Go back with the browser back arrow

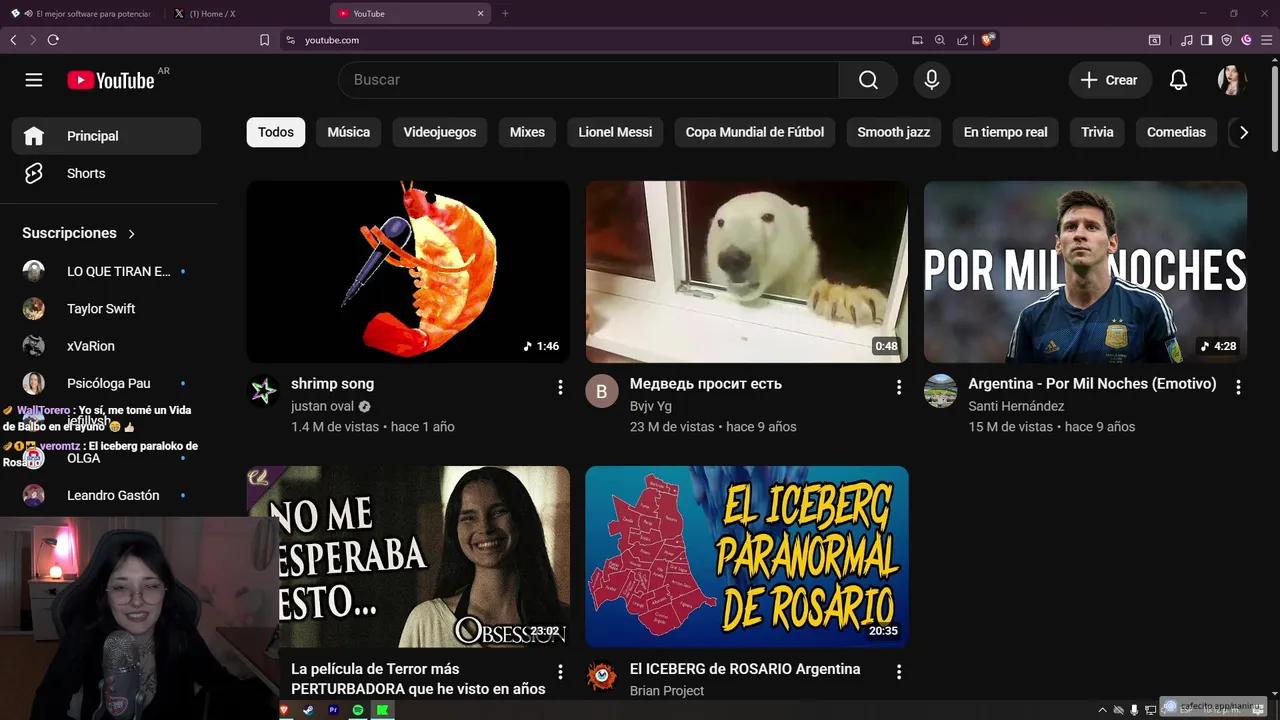click(x=13, y=40)
